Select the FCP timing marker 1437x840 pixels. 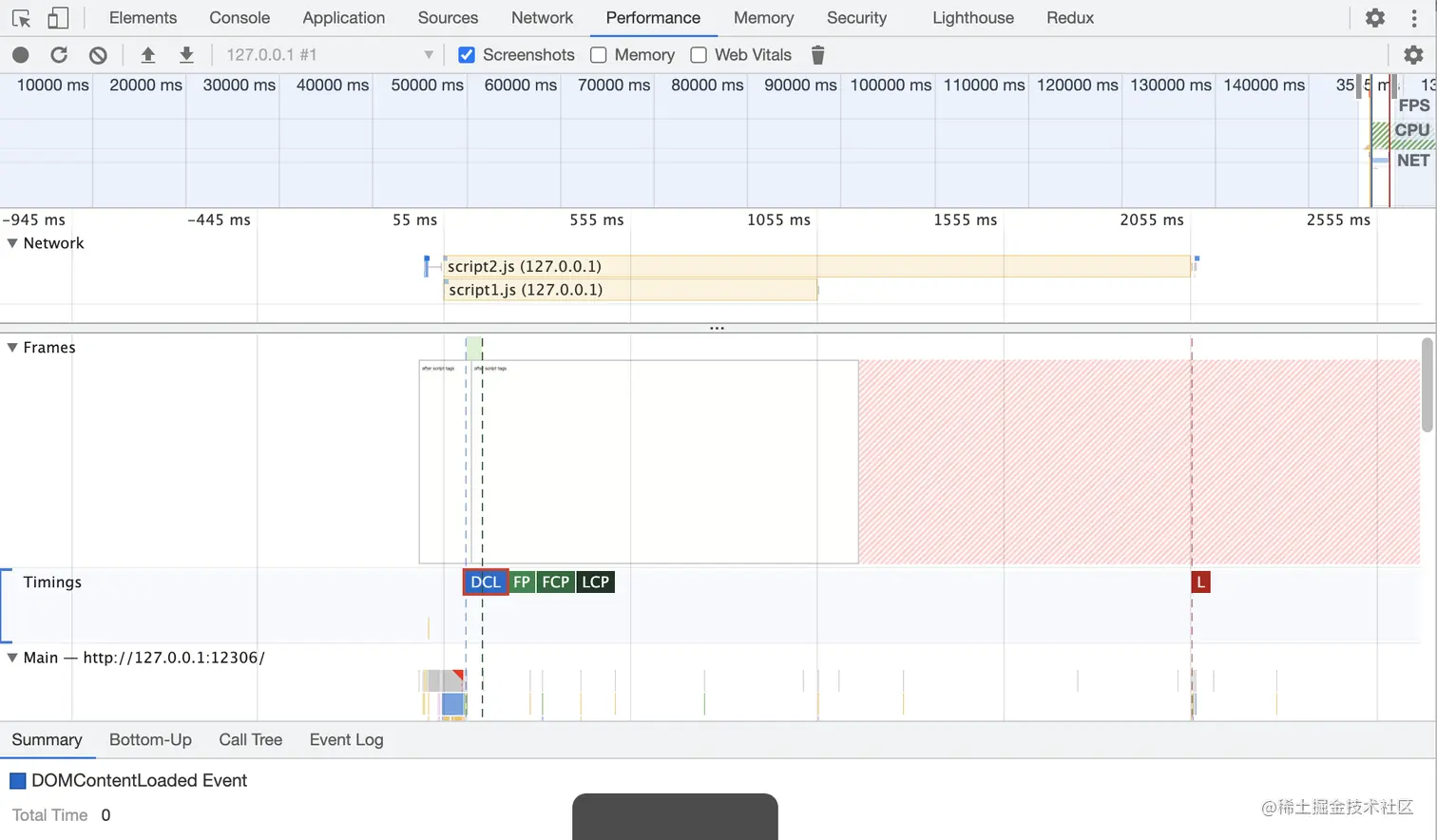pyautogui.click(x=556, y=582)
